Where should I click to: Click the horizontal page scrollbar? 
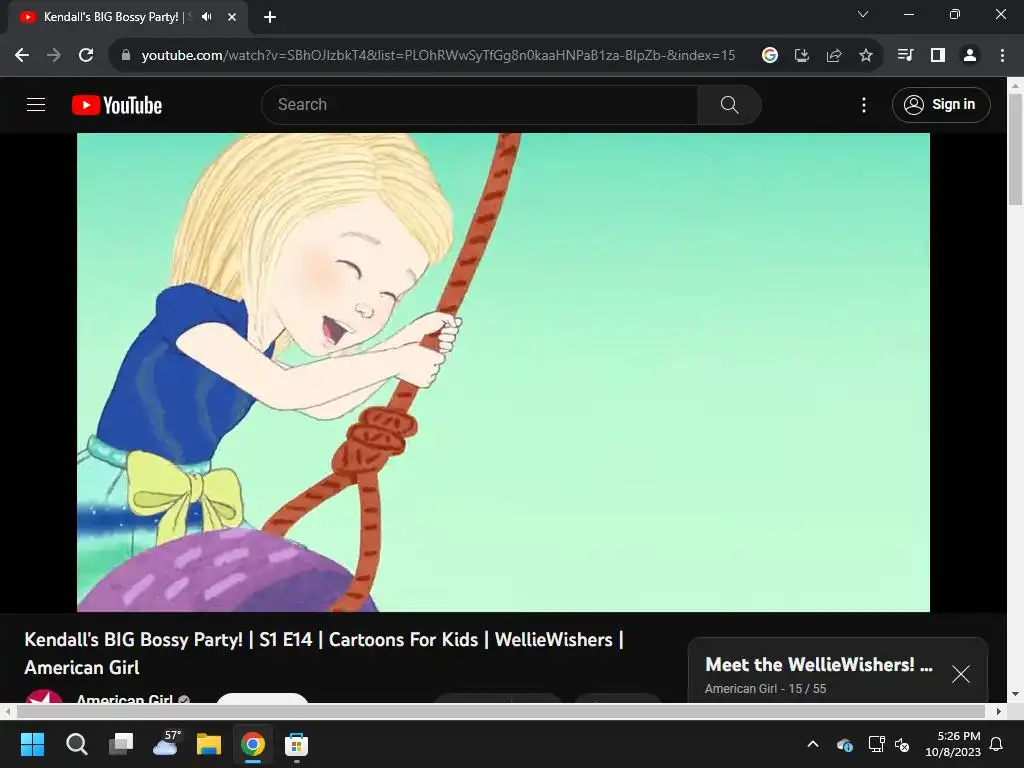tap(500, 711)
